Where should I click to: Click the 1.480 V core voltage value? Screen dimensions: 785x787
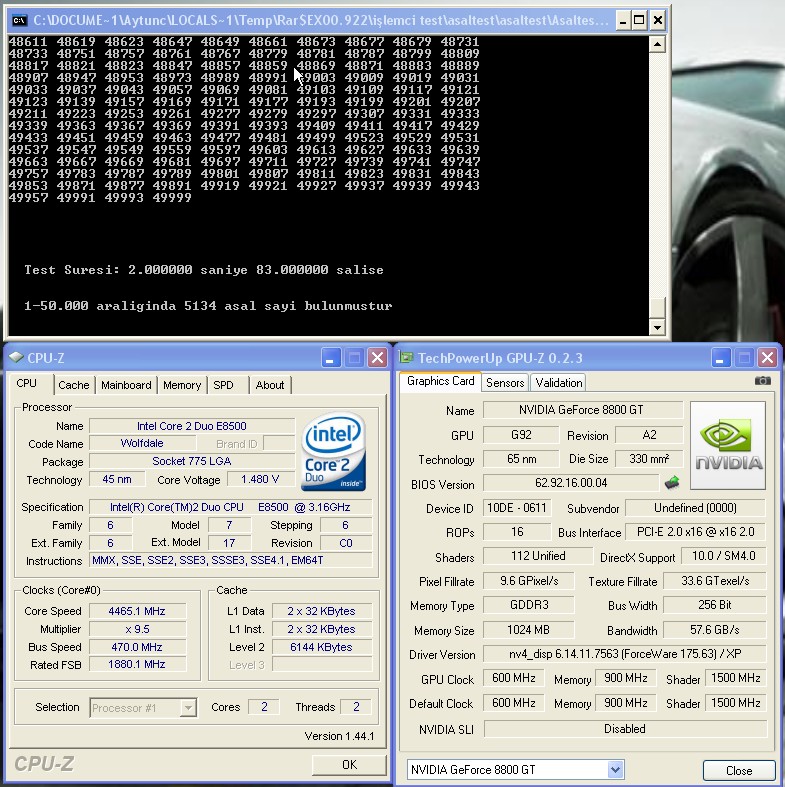[x=260, y=479]
